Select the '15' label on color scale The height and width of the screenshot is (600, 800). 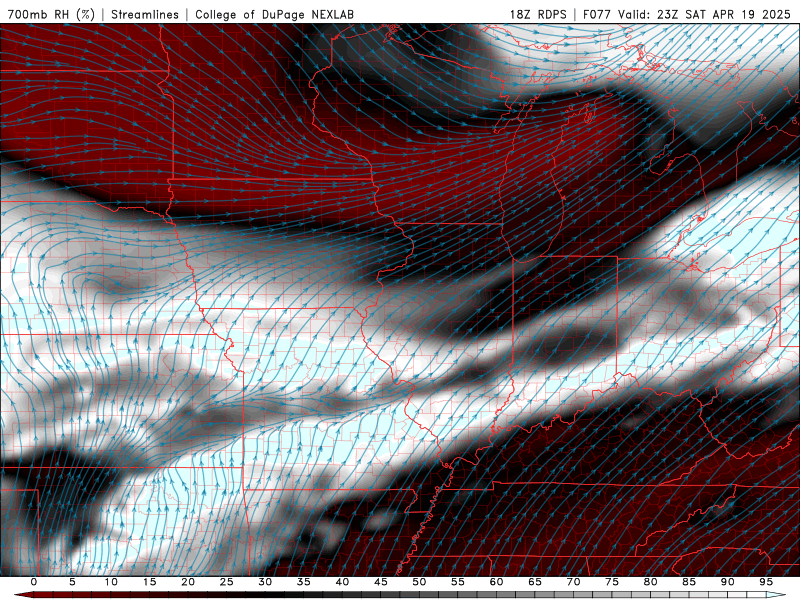[x=149, y=582]
